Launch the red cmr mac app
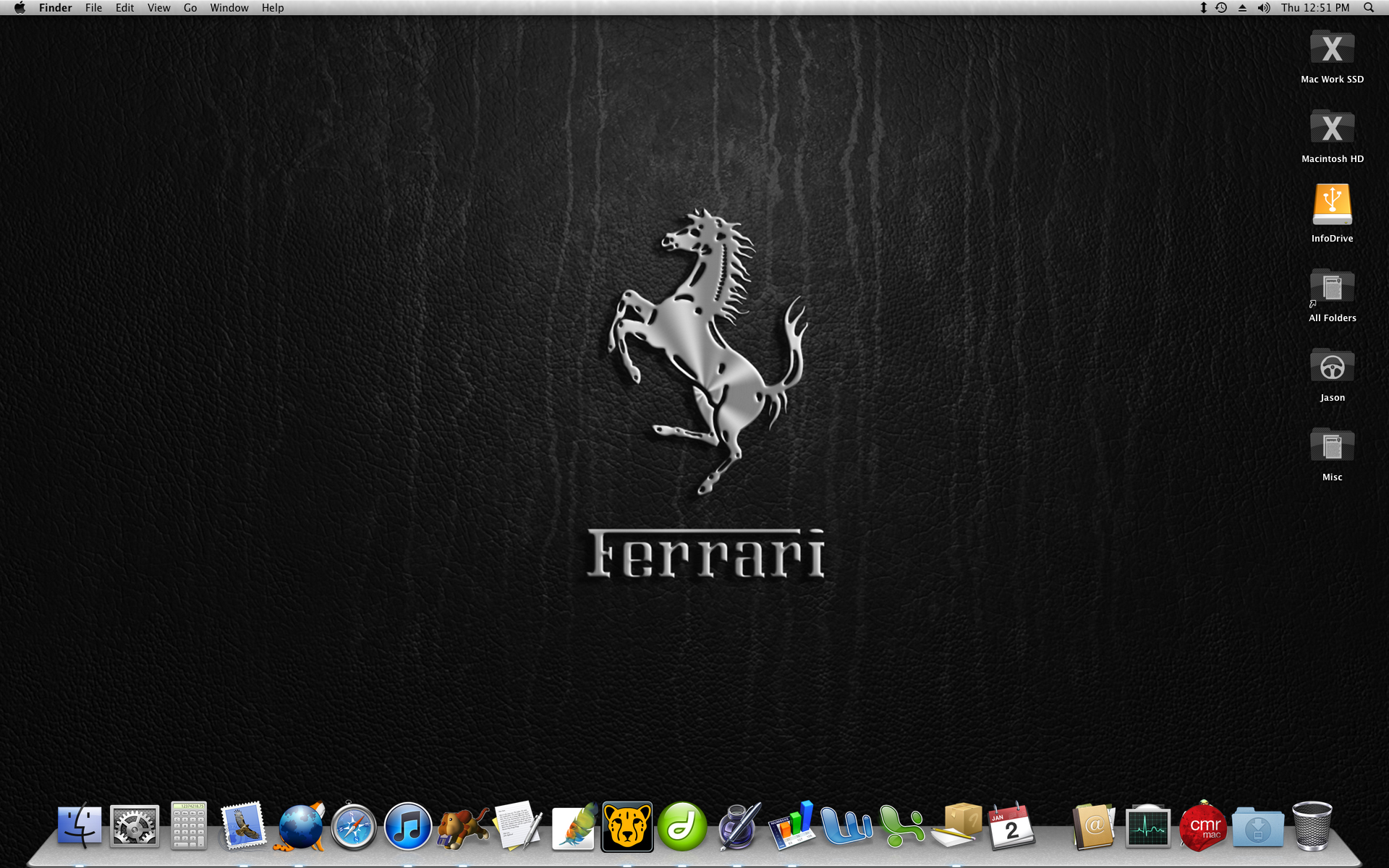The height and width of the screenshot is (868, 1389). 1203,825
